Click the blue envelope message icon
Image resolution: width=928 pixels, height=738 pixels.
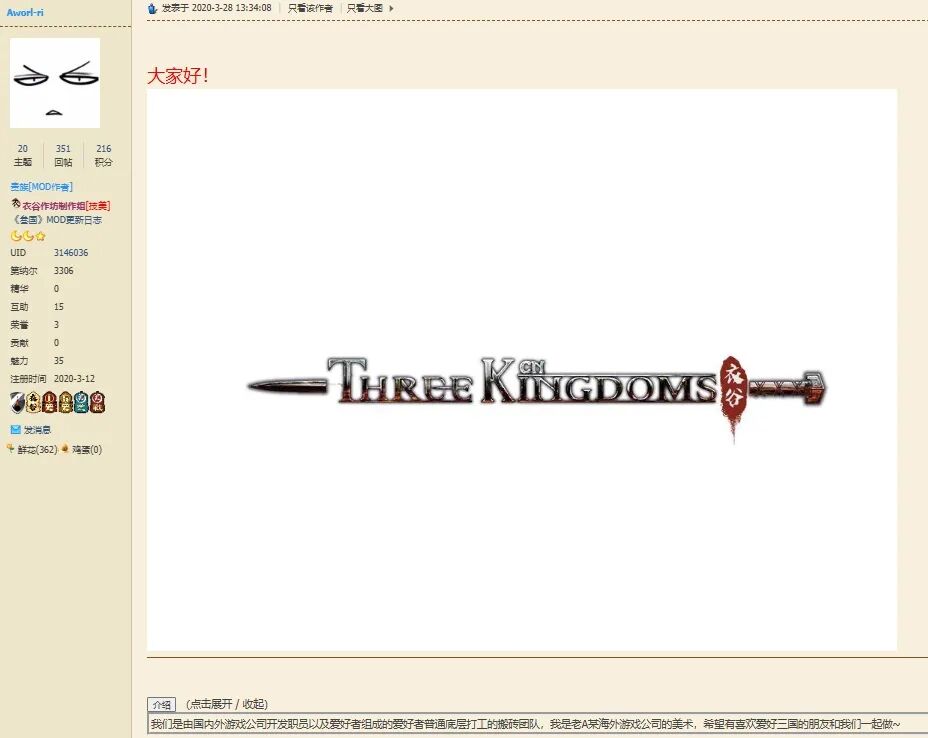click(x=15, y=430)
